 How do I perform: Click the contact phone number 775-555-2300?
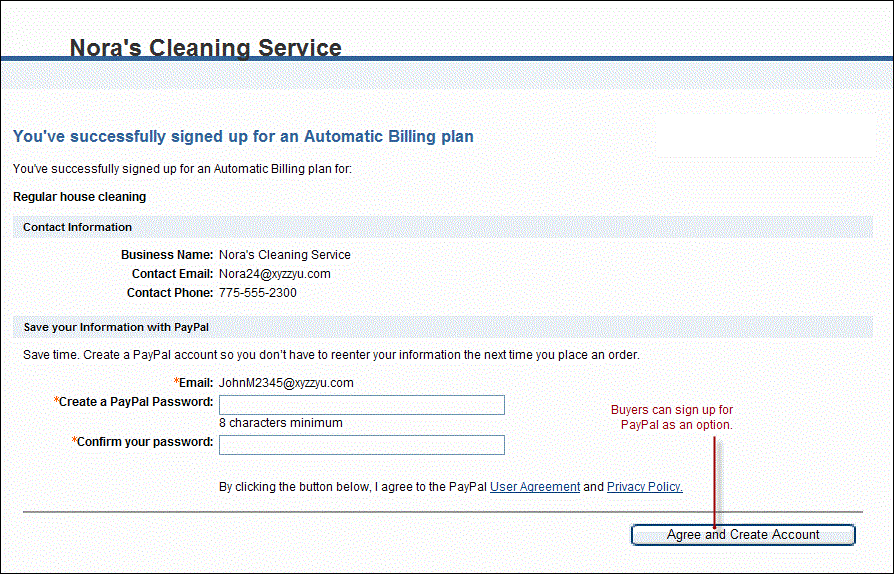pos(257,293)
